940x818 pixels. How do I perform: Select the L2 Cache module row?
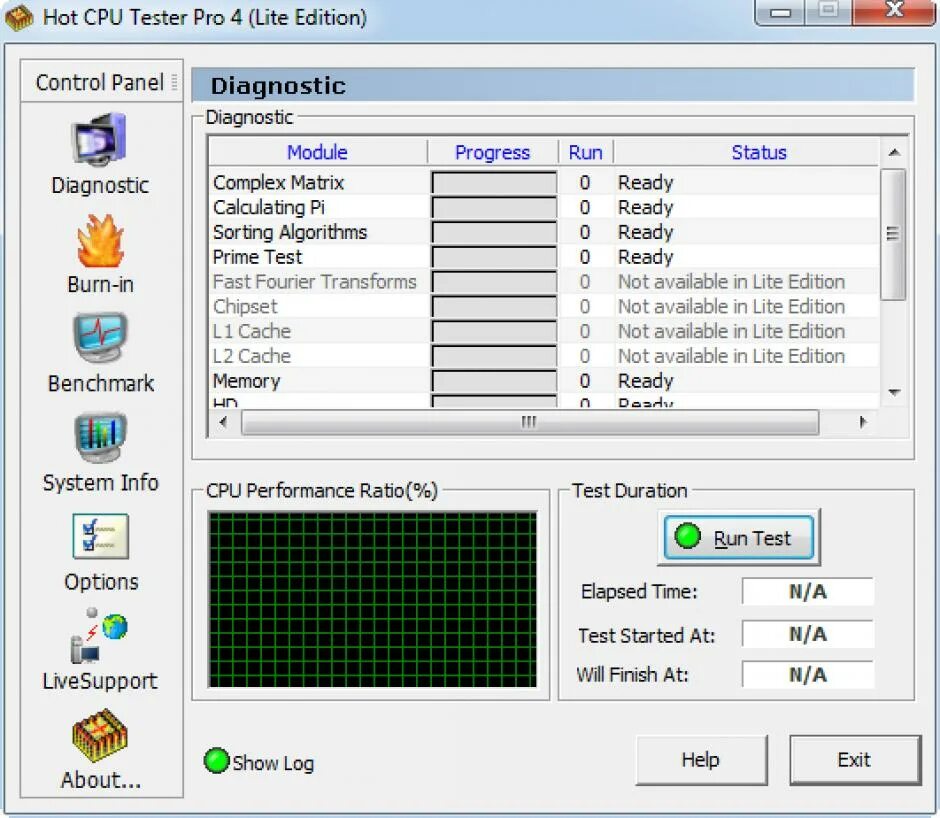[x=544, y=356]
